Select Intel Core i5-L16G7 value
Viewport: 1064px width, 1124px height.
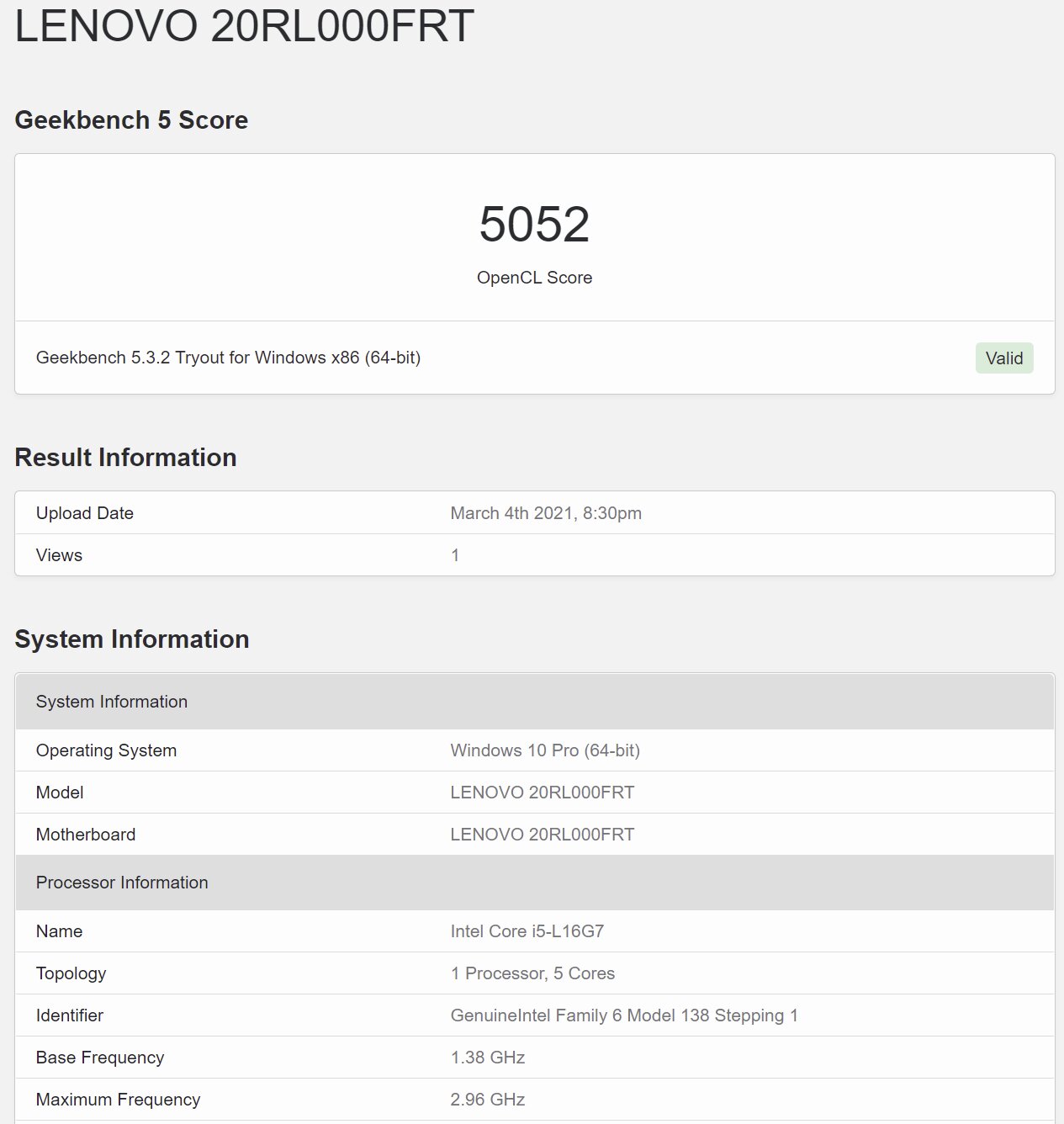pos(527,931)
